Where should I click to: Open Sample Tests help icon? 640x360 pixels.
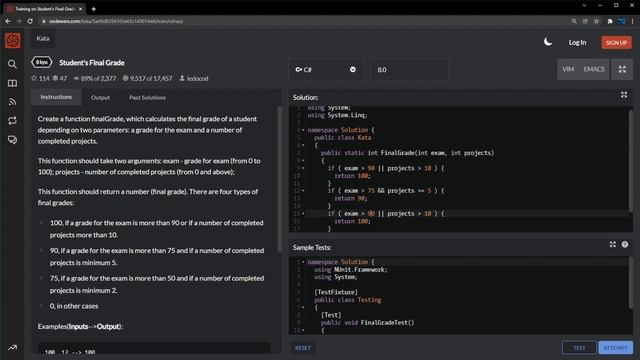click(x=624, y=244)
